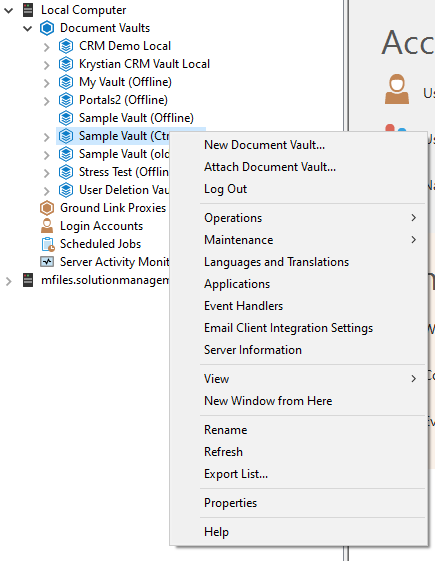Image resolution: width=435 pixels, height=561 pixels.
Task: Select the Sample Vault (Offline) label
Action: point(136,118)
